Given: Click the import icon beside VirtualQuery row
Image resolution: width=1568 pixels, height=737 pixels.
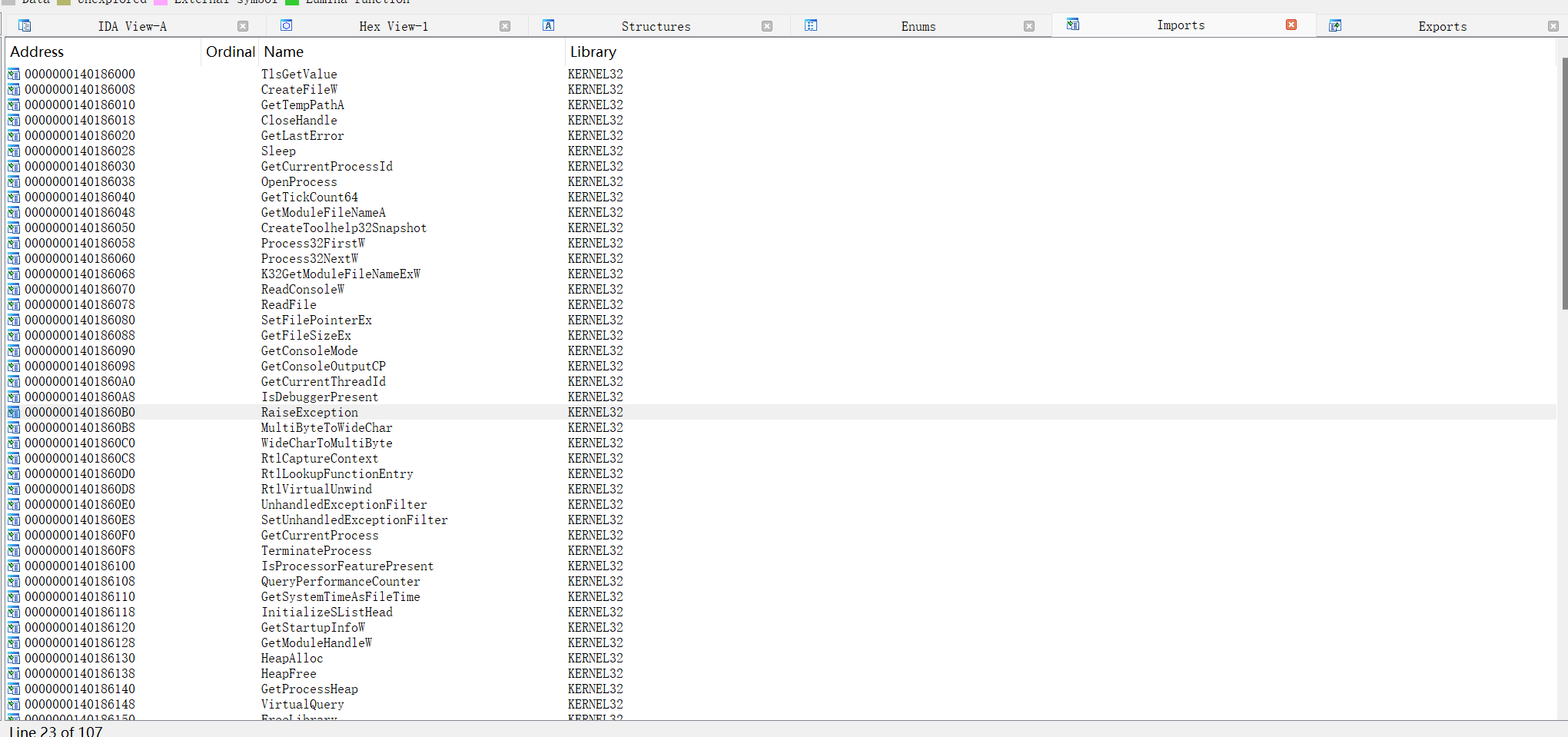Looking at the screenshot, I should (x=14, y=705).
